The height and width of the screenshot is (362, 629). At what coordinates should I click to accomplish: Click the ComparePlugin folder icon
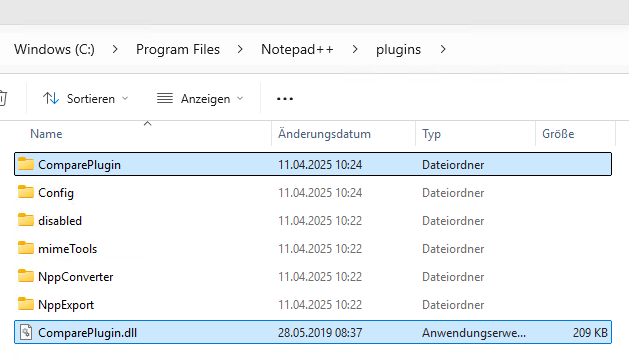pyautogui.click(x=26, y=164)
